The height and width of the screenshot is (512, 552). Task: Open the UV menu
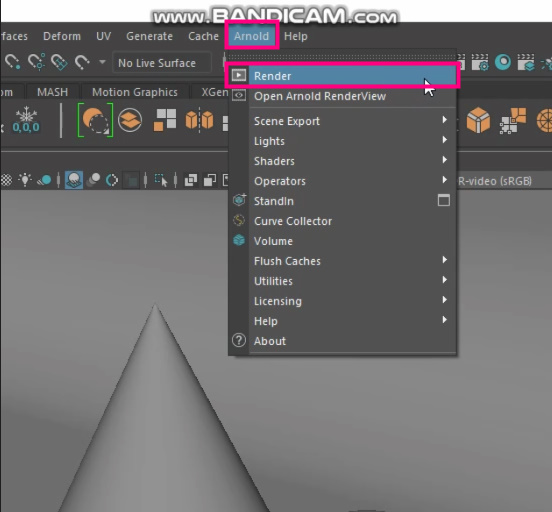click(x=104, y=36)
